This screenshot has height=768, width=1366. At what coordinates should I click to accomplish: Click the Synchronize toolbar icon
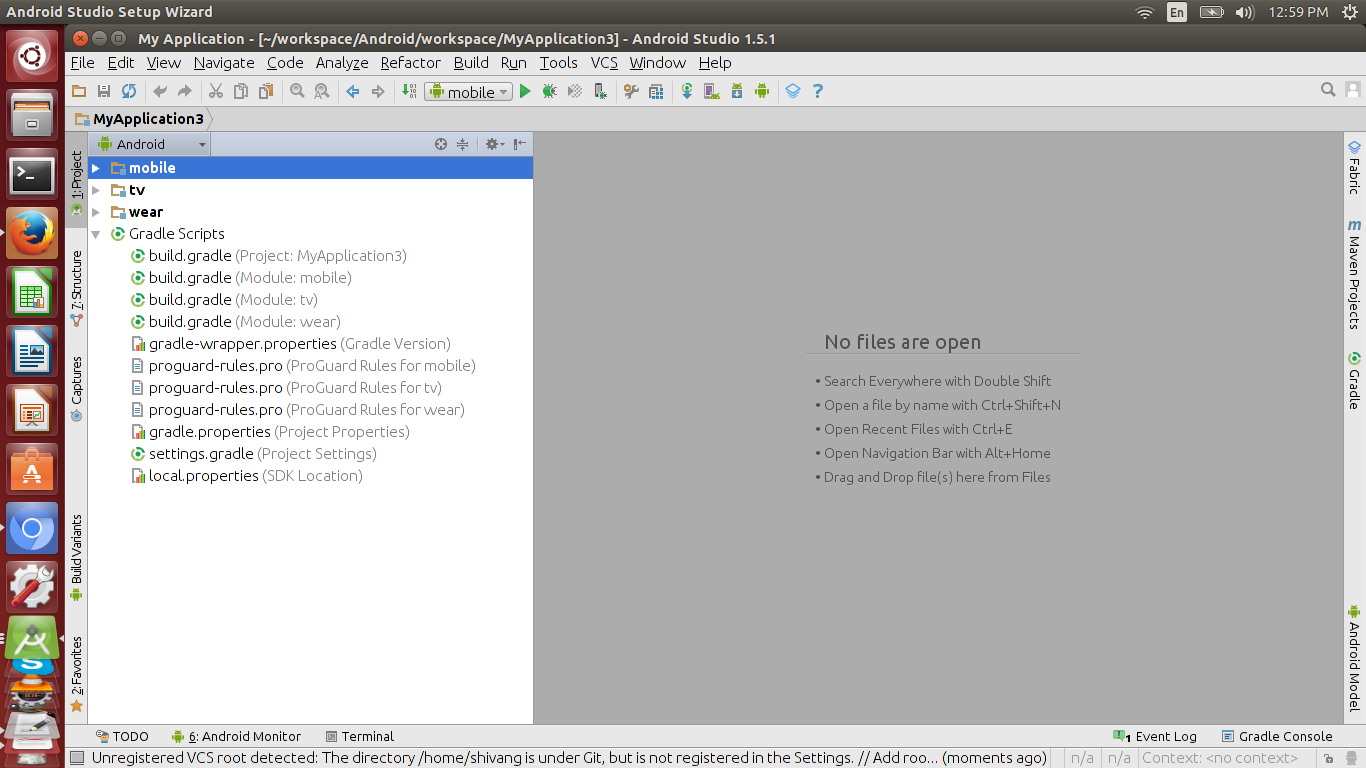pyautogui.click(x=129, y=91)
